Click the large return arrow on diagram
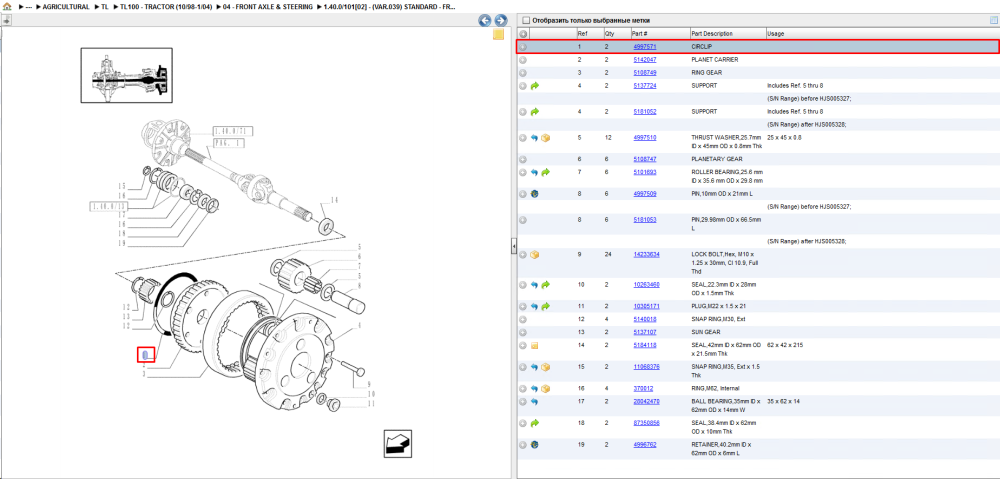The image size is (1000, 479). pos(398,443)
